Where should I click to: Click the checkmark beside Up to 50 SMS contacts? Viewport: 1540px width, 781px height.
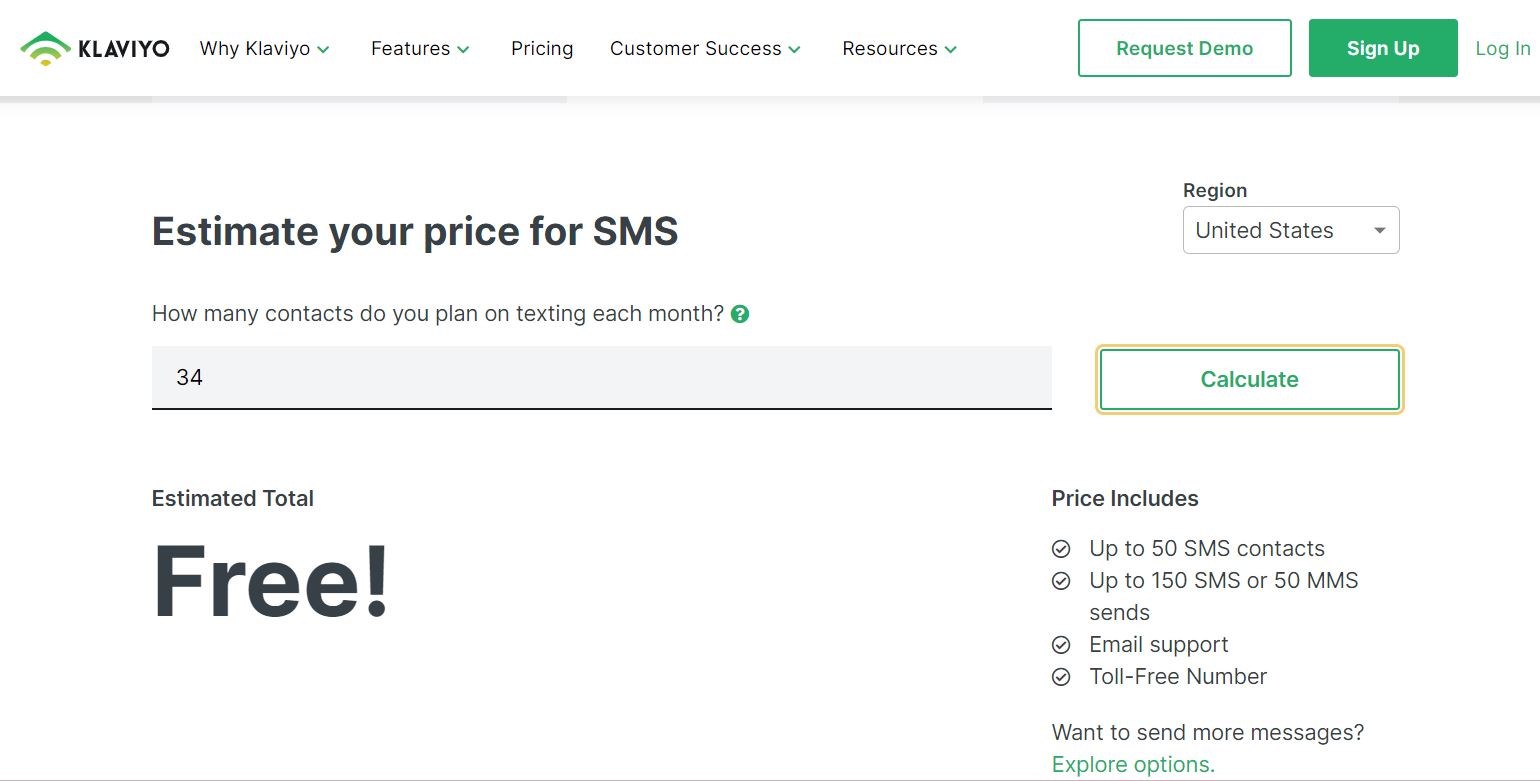point(1061,548)
